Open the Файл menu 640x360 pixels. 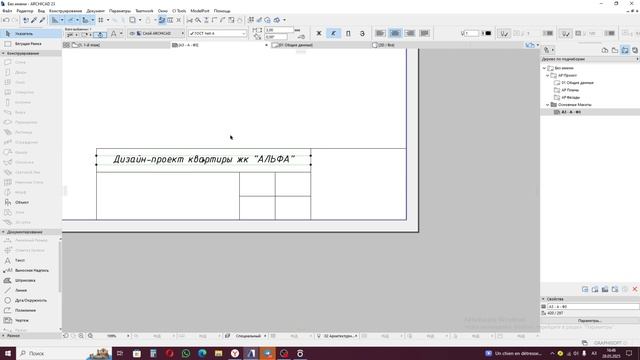coord(7,11)
